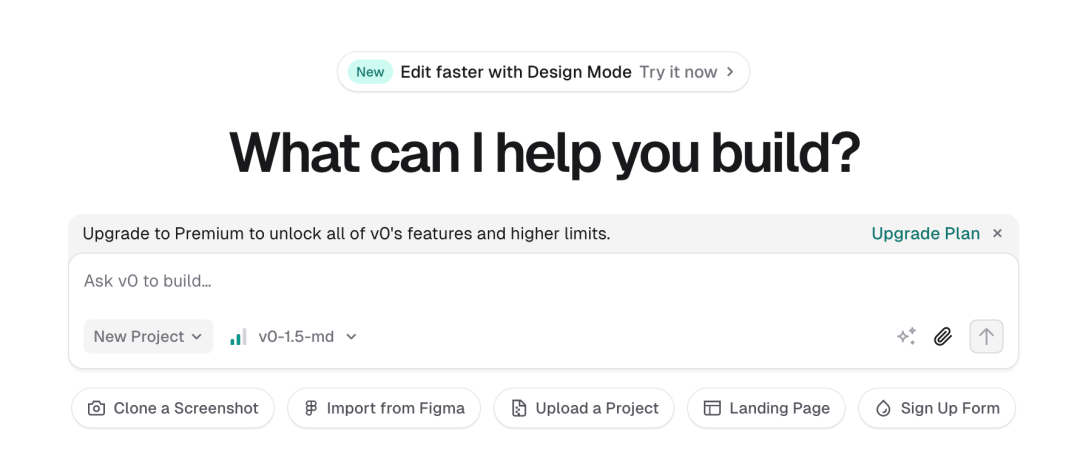Click the green signal bars model icon
This screenshot has height=470, width=1080.
(x=238, y=337)
